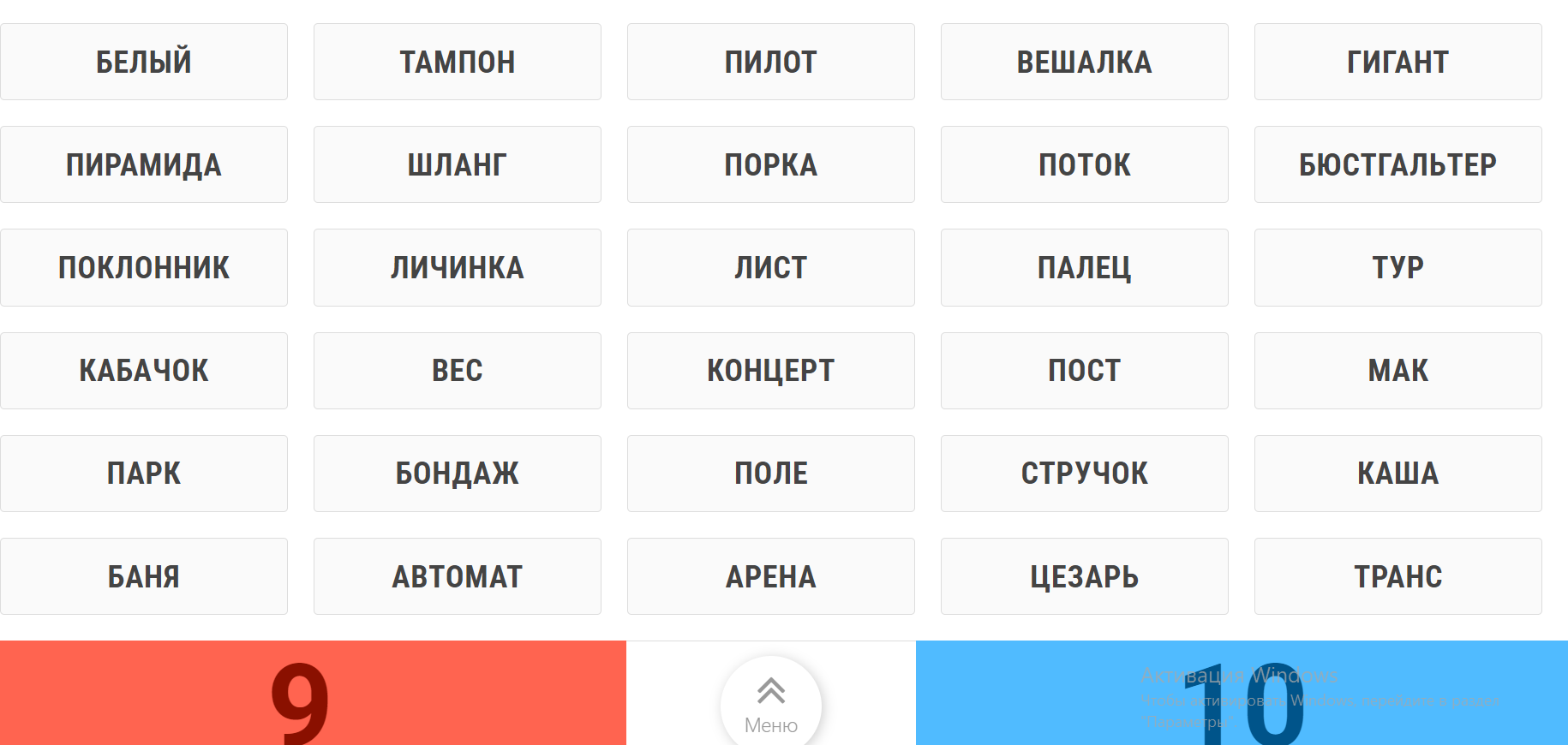Choose the ШЛАНГ card
Viewport: 1568px width, 745px height.
[x=458, y=164]
